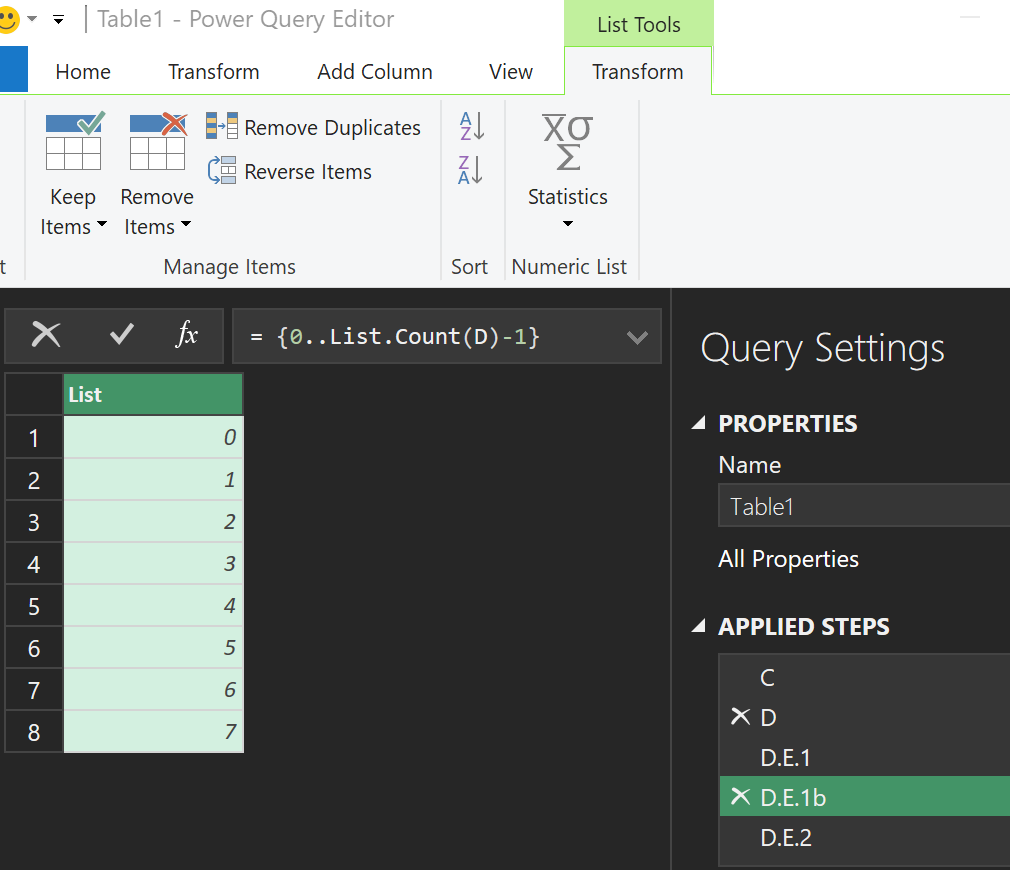Click the List Tools contextual header
This screenshot has height=870, width=1010.
tap(638, 24)
